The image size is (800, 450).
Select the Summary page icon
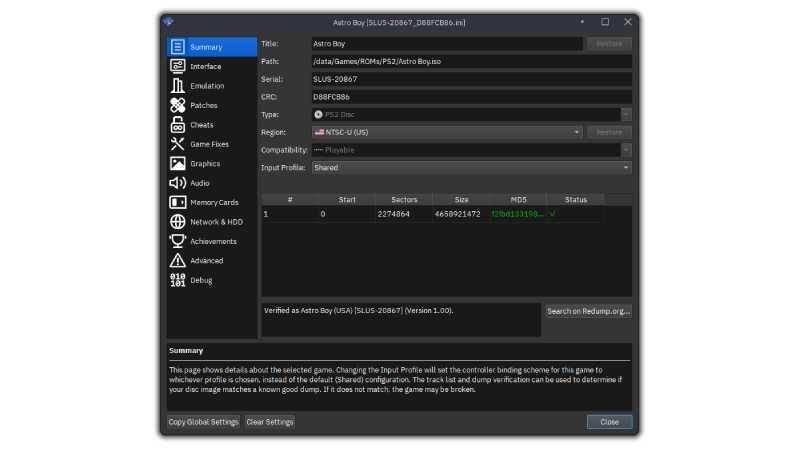click(x=178, y=47)
